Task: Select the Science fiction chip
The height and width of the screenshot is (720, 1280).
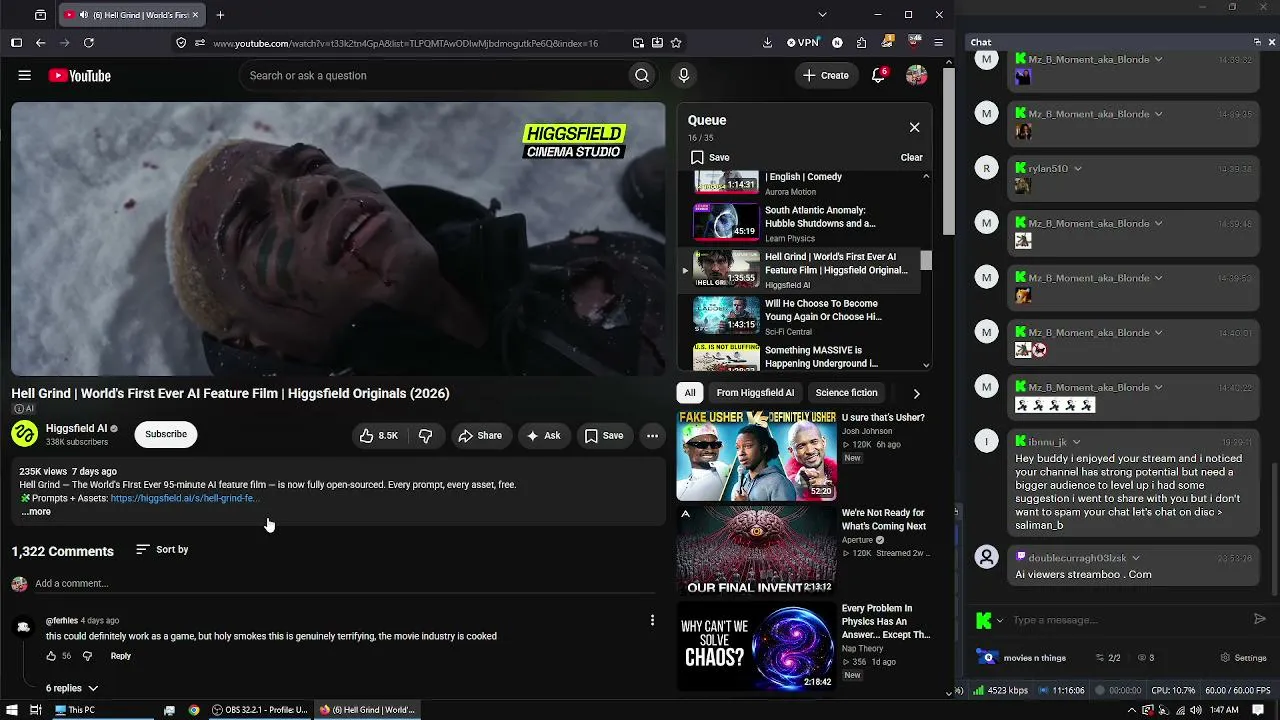Action: click(846, 393)
